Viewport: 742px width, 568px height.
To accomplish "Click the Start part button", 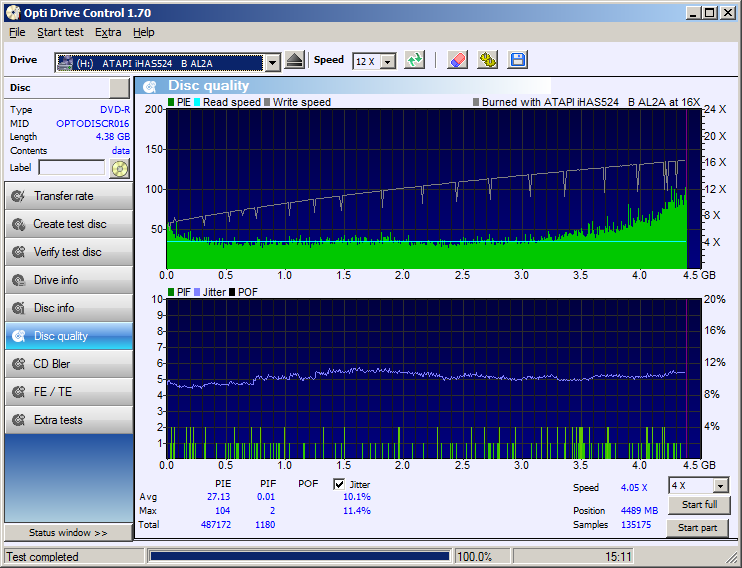I will [x=697, y=528].
